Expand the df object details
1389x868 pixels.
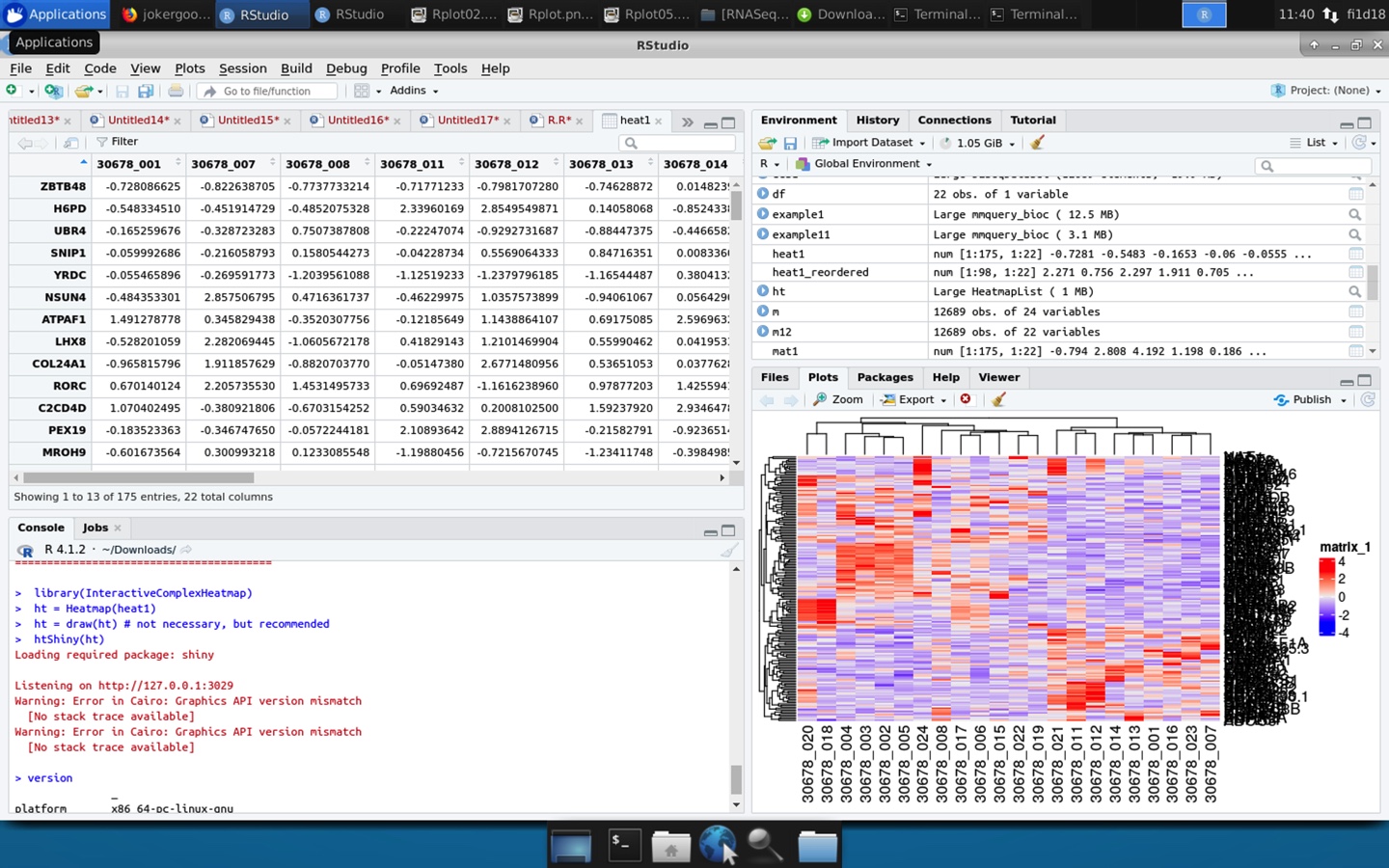pos(762,193)
